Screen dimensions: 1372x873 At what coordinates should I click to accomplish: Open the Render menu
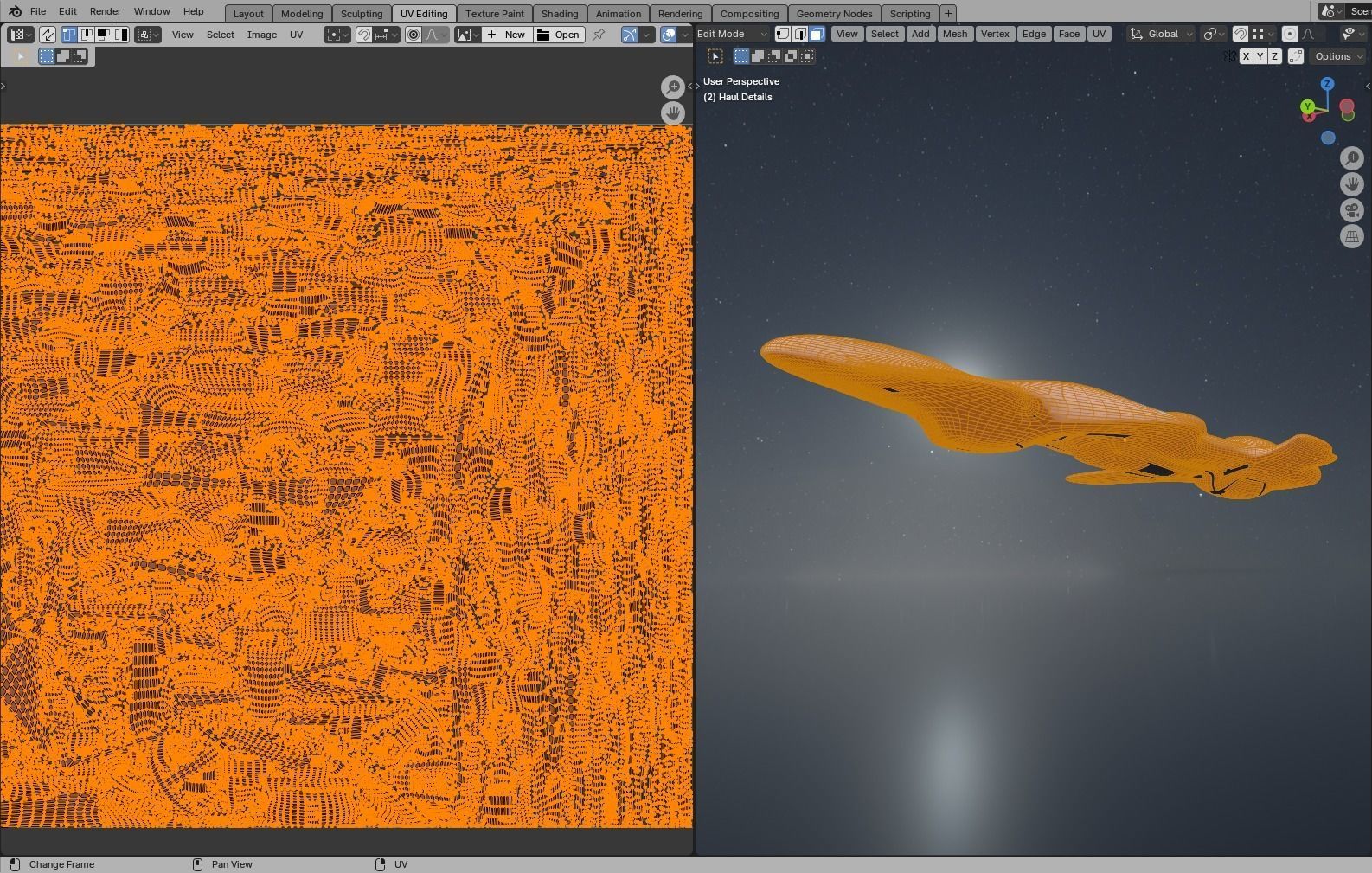(106, 11)
